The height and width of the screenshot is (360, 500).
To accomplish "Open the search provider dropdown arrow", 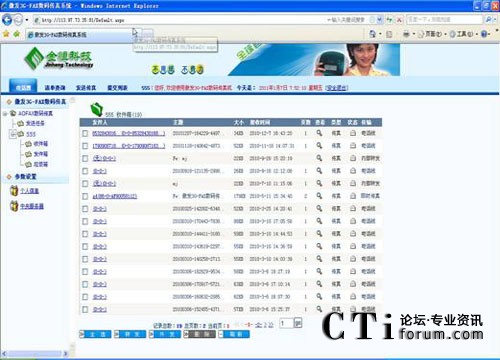I will pyautogui.click(x=496, y=20).
